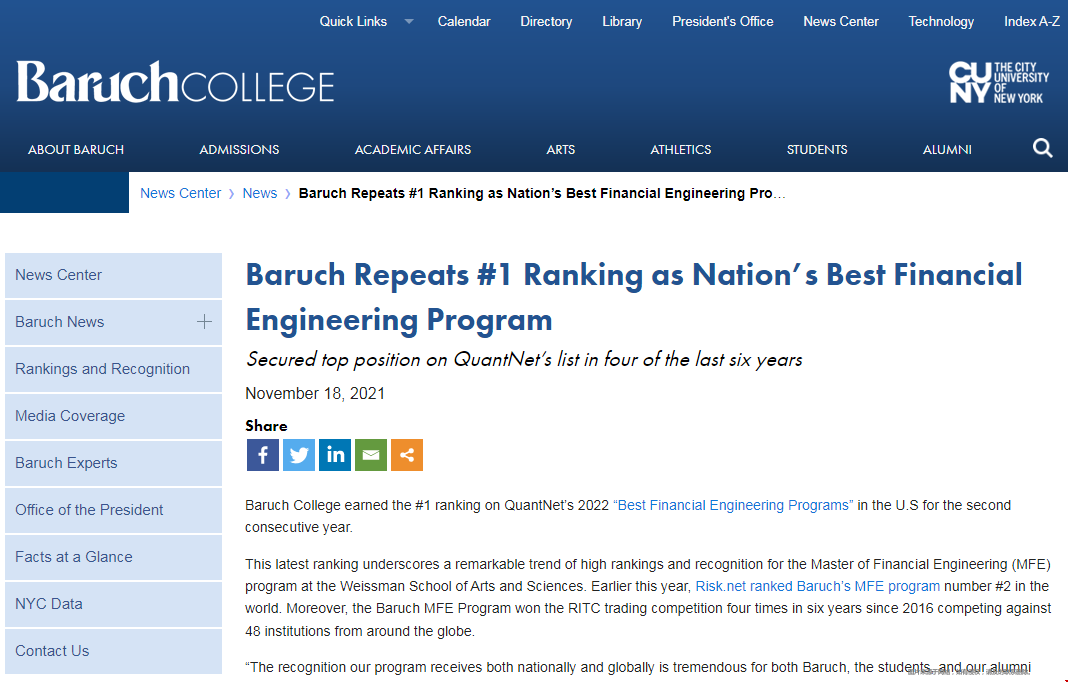Click the italic QuantNet subtitle
The width and height of the screenshot is (1068, 682).
point(524,359)
